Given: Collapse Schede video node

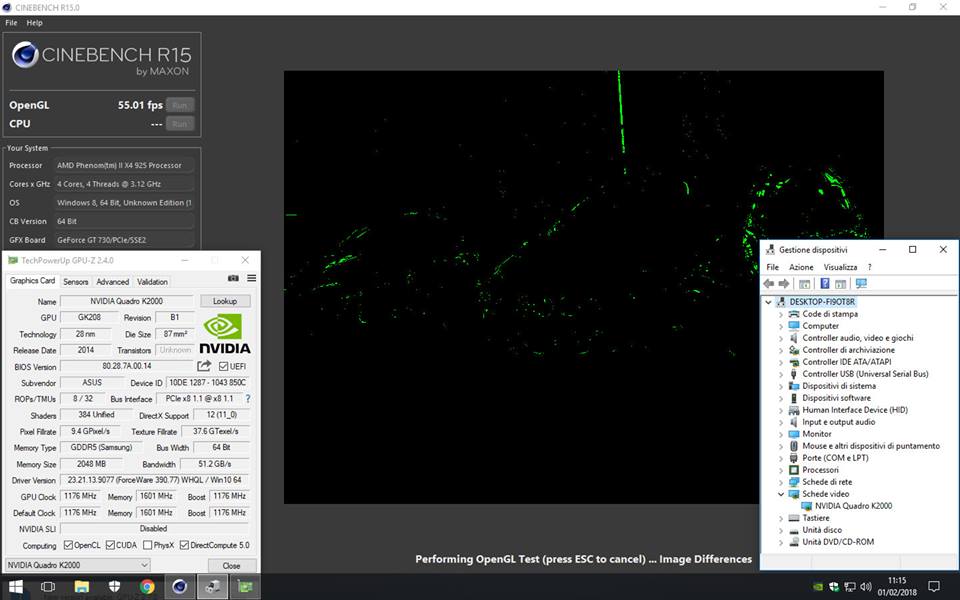Looking at the screenshot, I should coord(781,494).
